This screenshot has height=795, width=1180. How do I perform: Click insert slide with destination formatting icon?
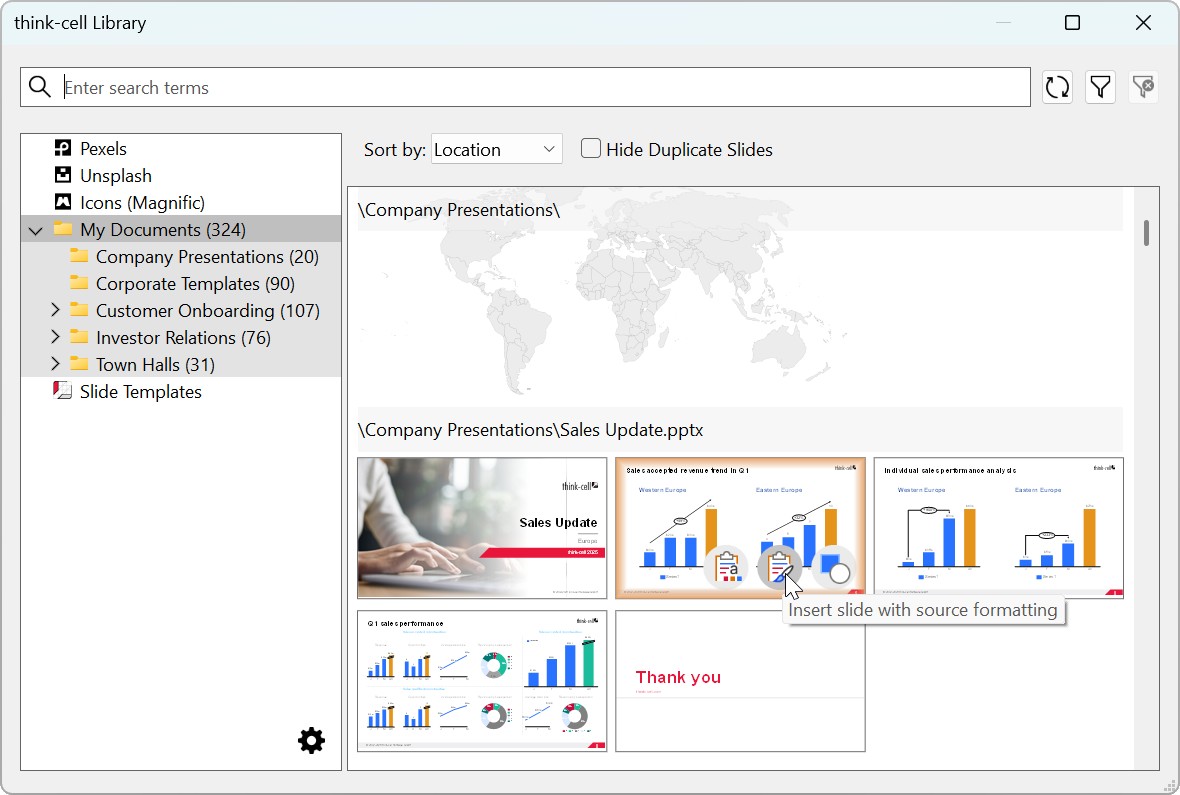tap(726, 567)
